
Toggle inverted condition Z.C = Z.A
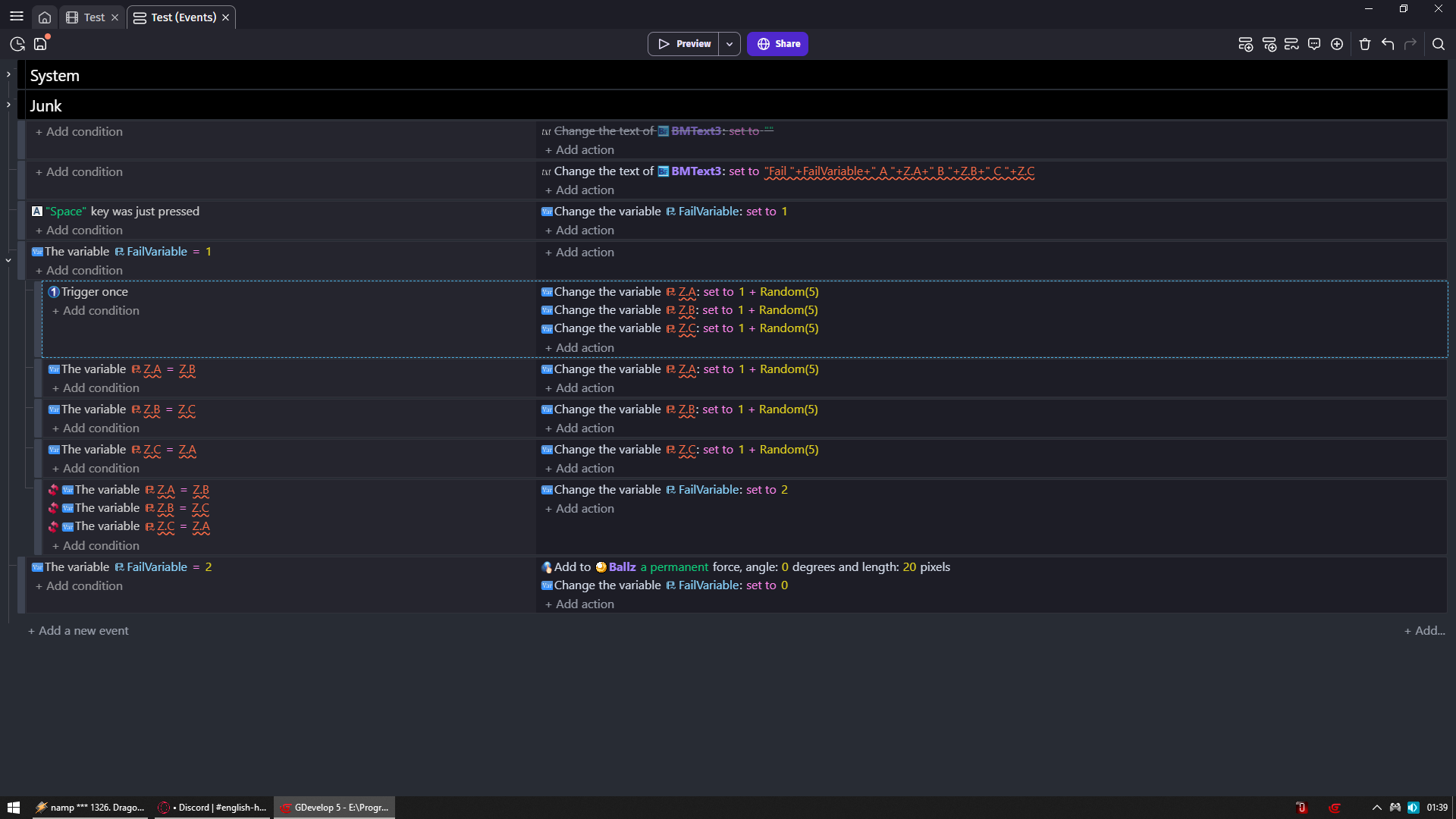tap(53, 526)
